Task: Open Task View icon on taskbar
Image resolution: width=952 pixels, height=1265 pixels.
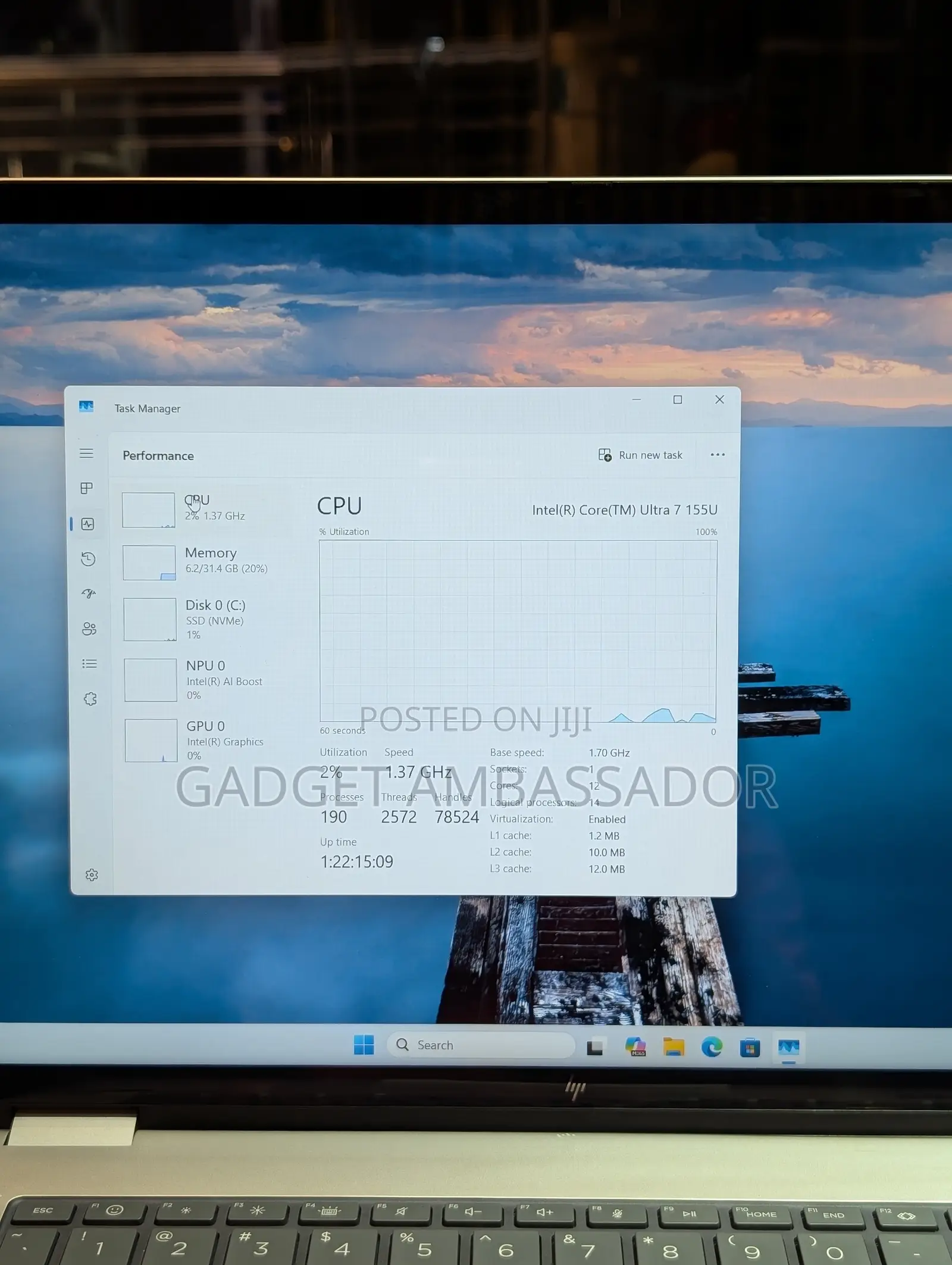Action: click(596, 1047)
